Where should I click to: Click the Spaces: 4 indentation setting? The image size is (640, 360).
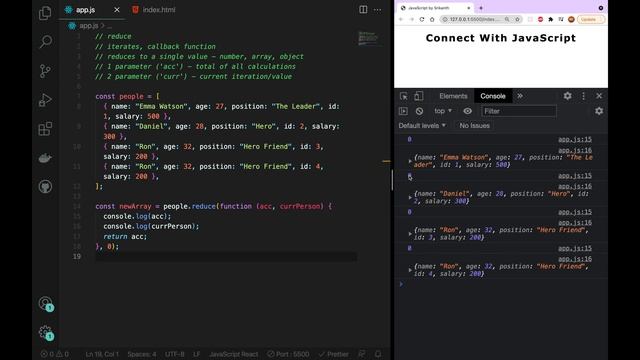pos(142,354)
